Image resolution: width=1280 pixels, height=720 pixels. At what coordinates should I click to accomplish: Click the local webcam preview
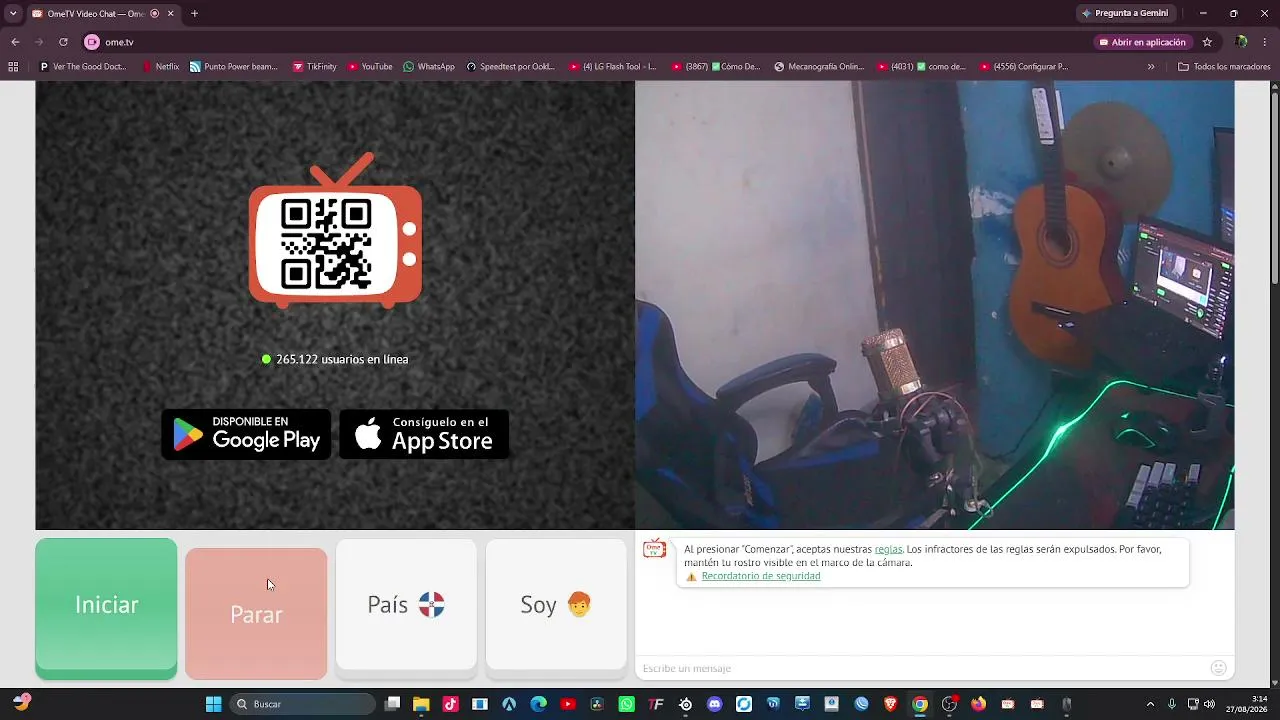point(934,305)
